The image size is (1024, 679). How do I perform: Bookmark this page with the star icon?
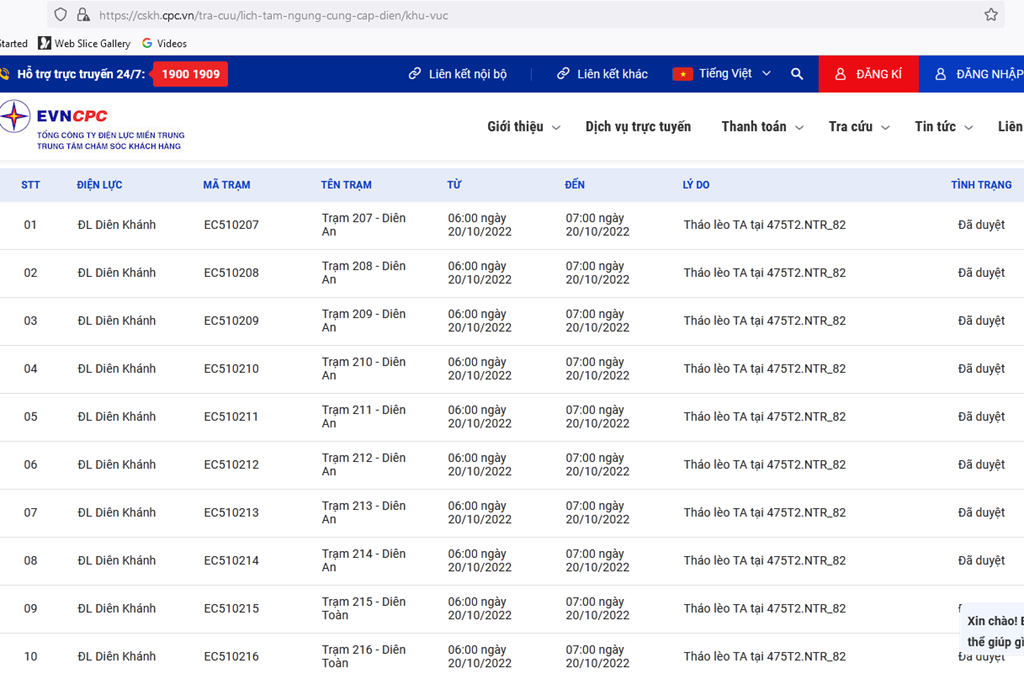pyautogui.click(x=991, y=14)
